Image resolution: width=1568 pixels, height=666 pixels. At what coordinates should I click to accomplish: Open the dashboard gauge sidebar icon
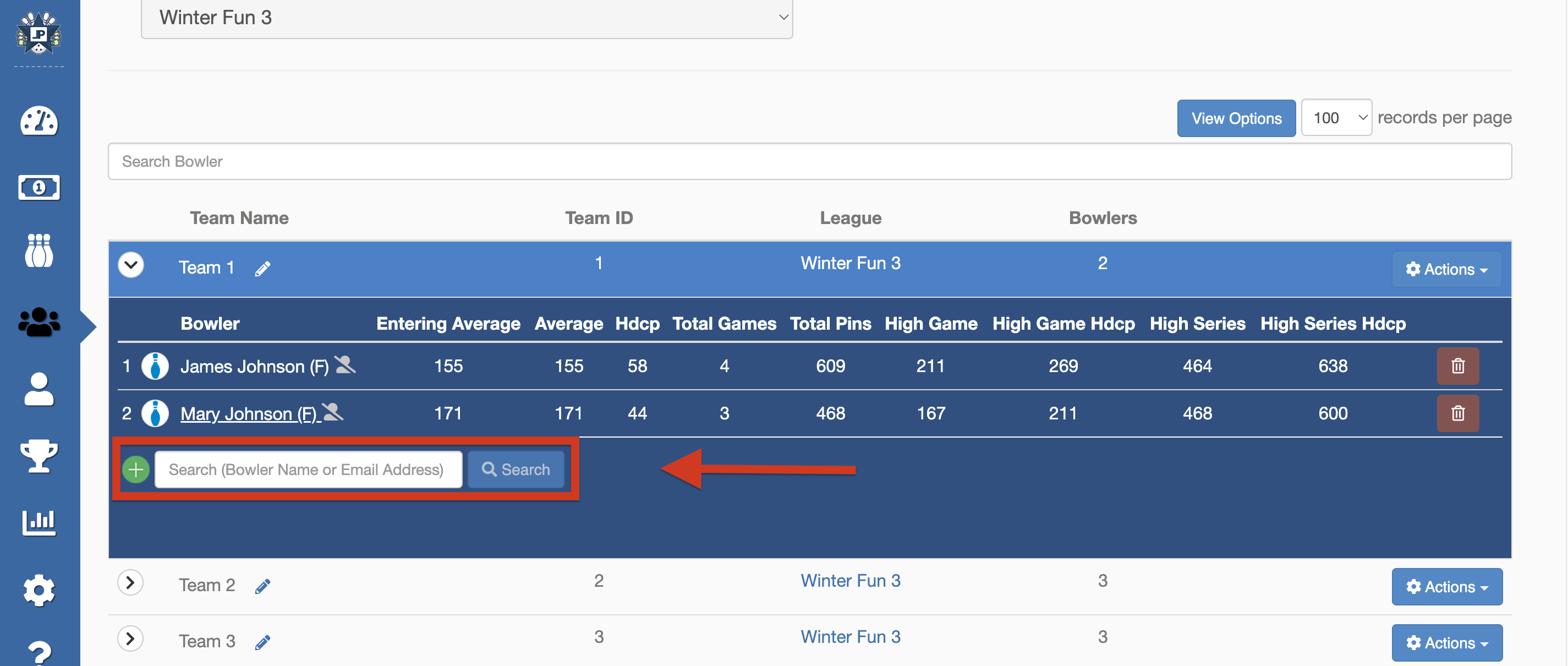(x=39, y=121)
